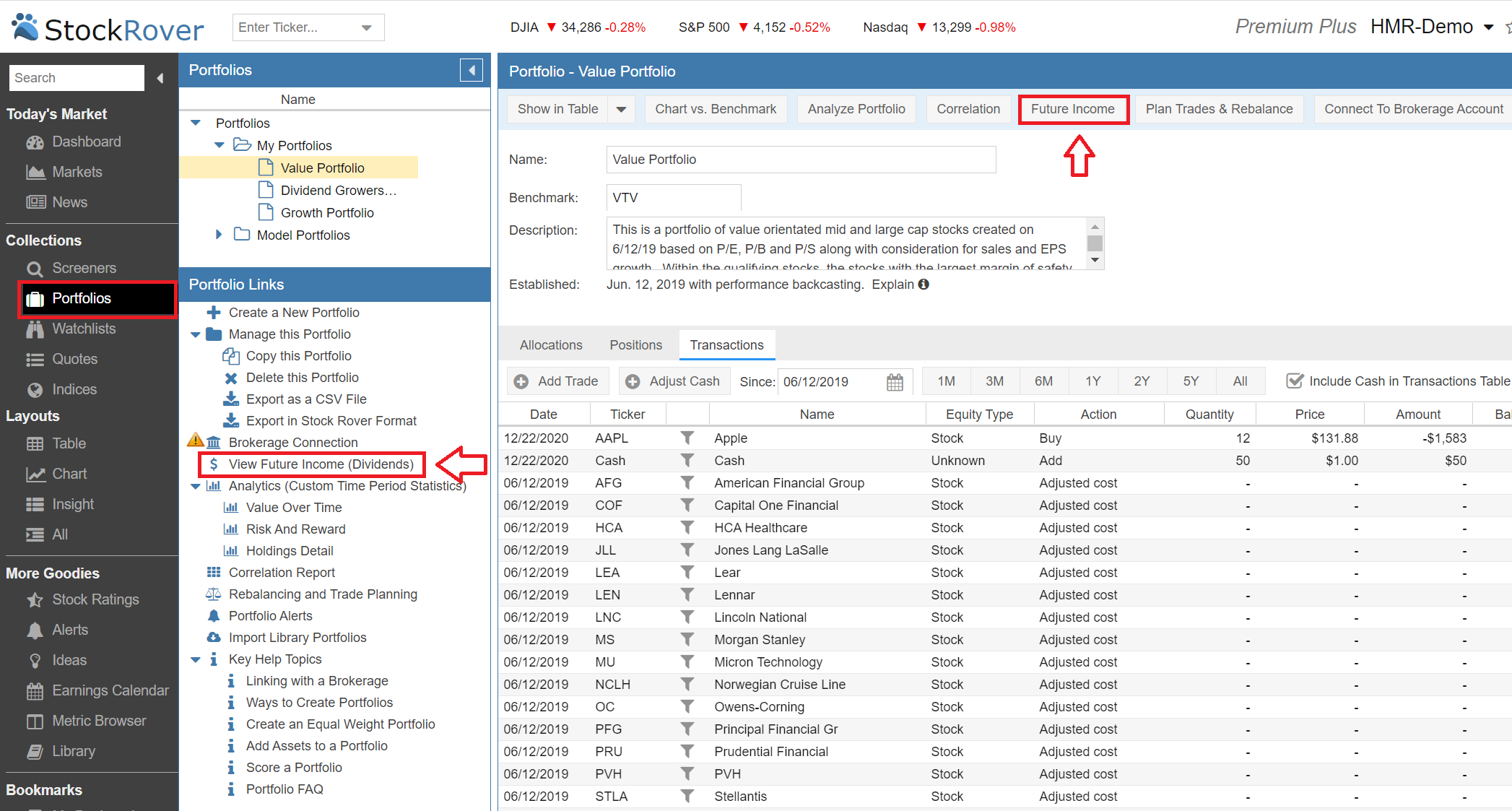
Task: Open the Show in Table dropdown arrow
Action: pyautogui.click(x=621, y=110)
